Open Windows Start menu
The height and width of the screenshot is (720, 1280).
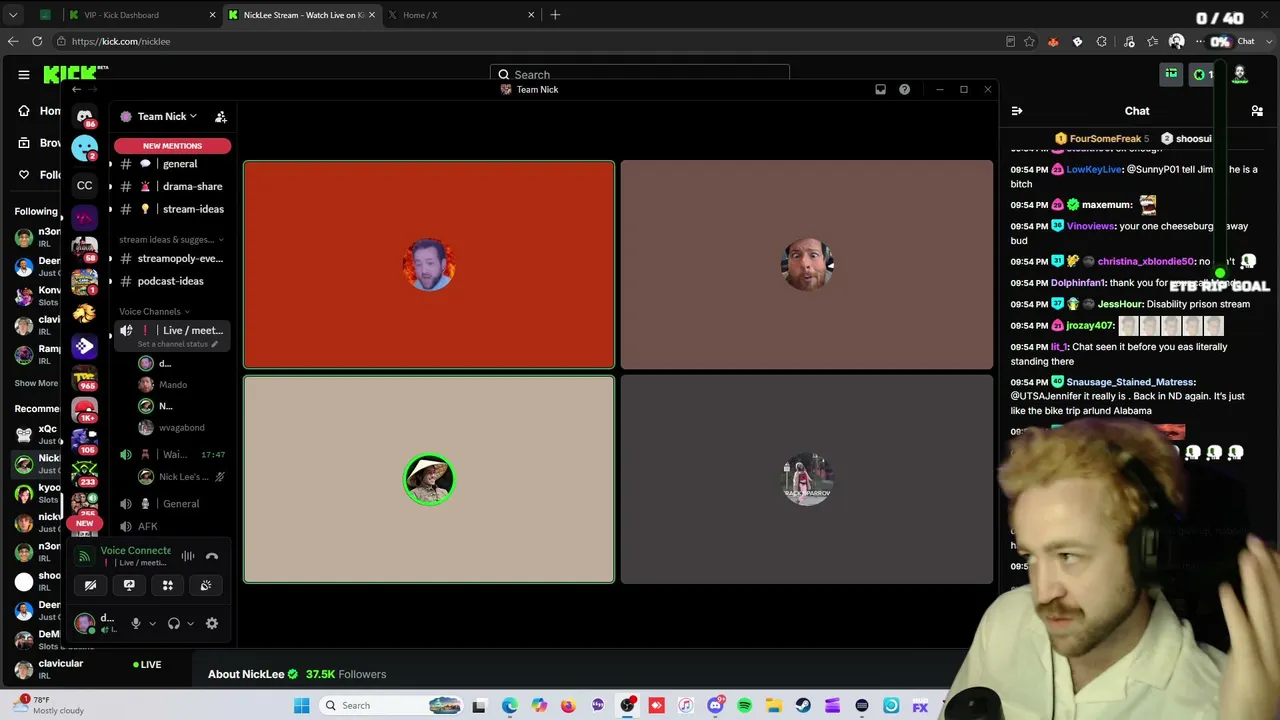301,706
